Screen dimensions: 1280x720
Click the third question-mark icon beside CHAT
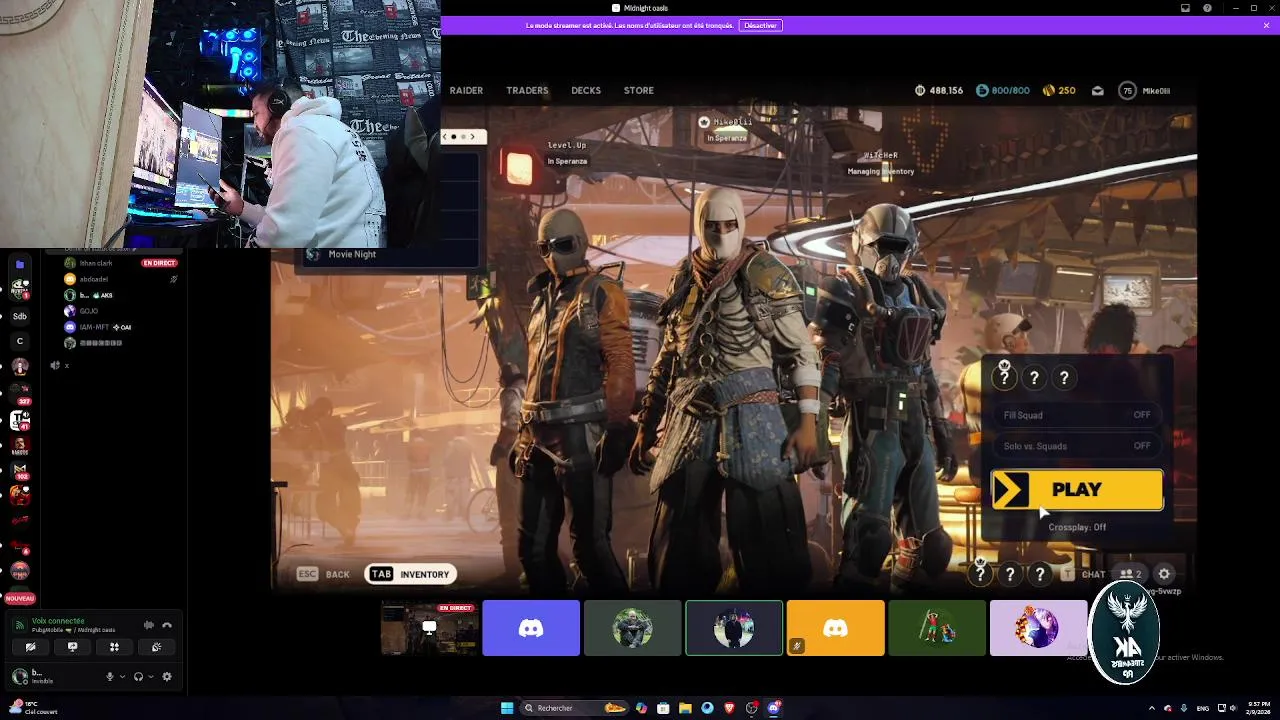point(1040,574)
